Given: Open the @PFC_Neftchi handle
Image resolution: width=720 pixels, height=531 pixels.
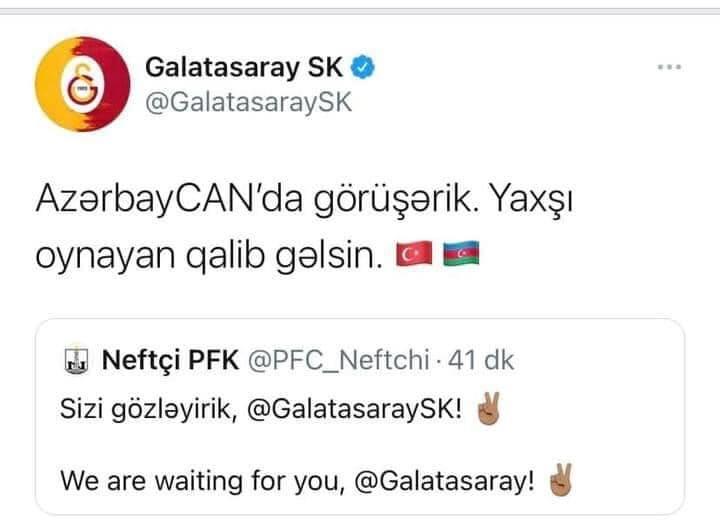Looking at the screenshot, I should click(339, 360).
